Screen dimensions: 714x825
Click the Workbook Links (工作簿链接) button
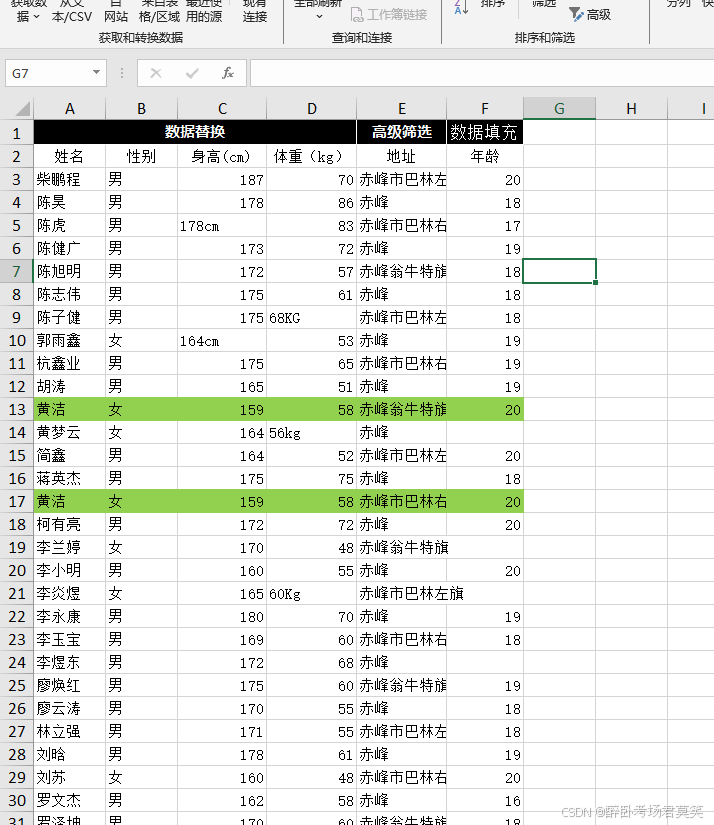click(389, 15)
